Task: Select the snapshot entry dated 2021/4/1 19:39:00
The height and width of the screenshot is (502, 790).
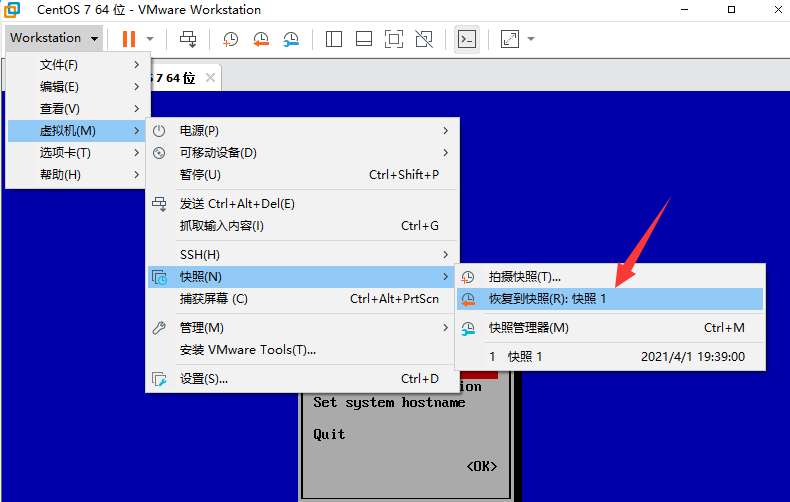Action: click(610, 356)
